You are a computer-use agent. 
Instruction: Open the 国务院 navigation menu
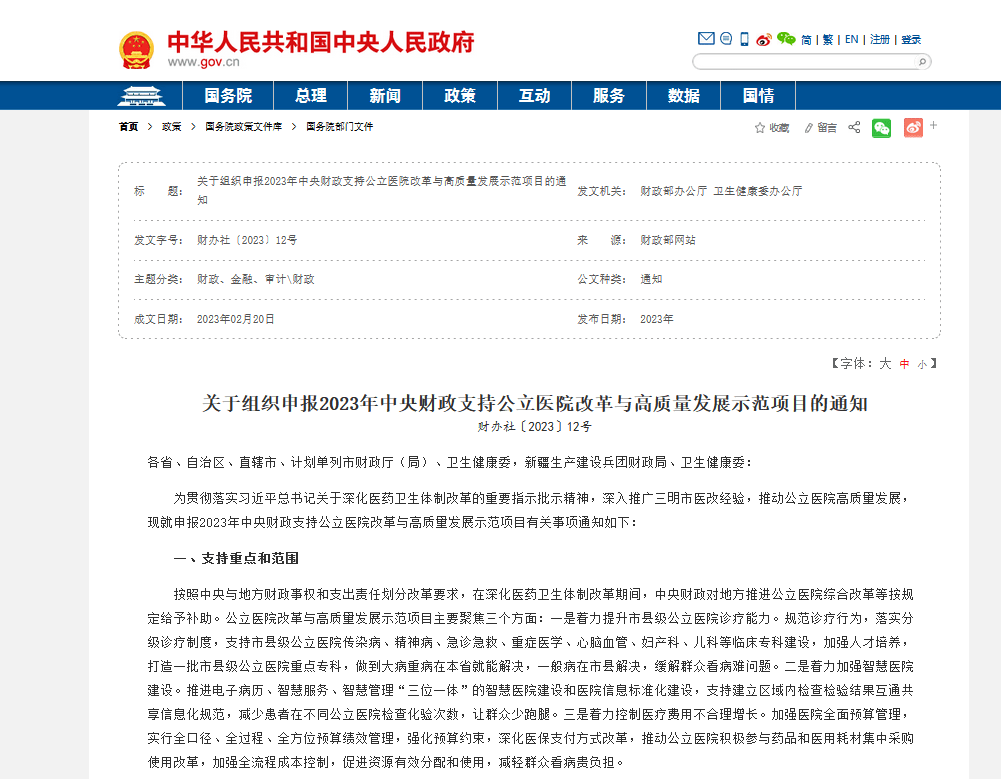[228, 96]
